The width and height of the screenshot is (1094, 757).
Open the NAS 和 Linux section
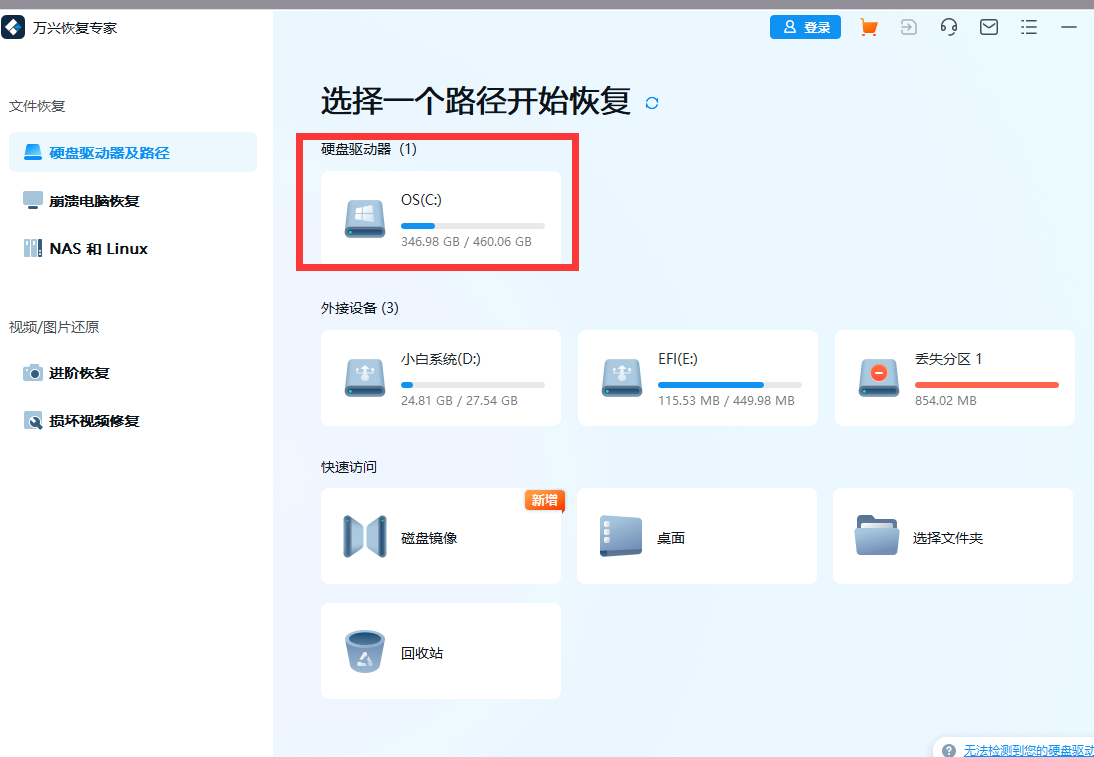coord(100,248)
